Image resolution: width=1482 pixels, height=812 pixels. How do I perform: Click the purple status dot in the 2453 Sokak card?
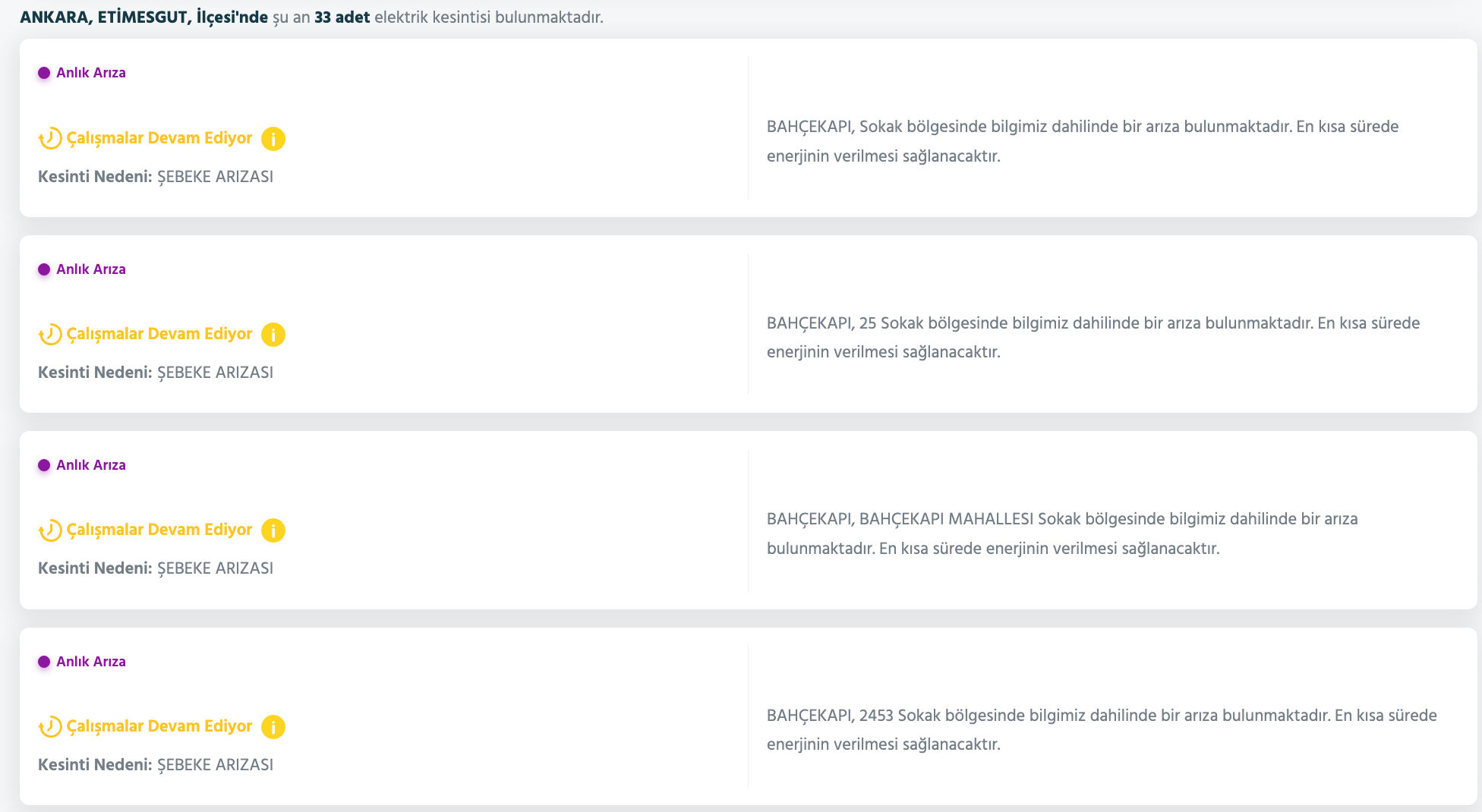(44, 662)
